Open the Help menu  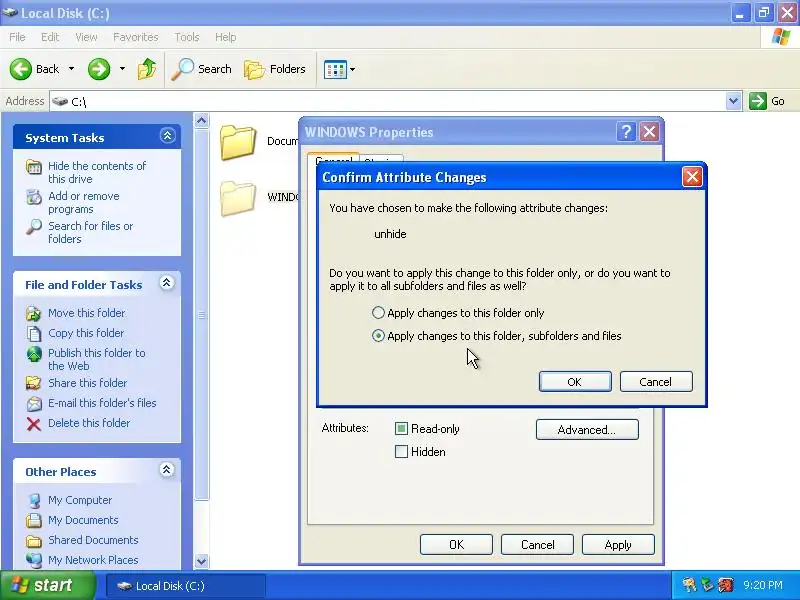(226, 37)
